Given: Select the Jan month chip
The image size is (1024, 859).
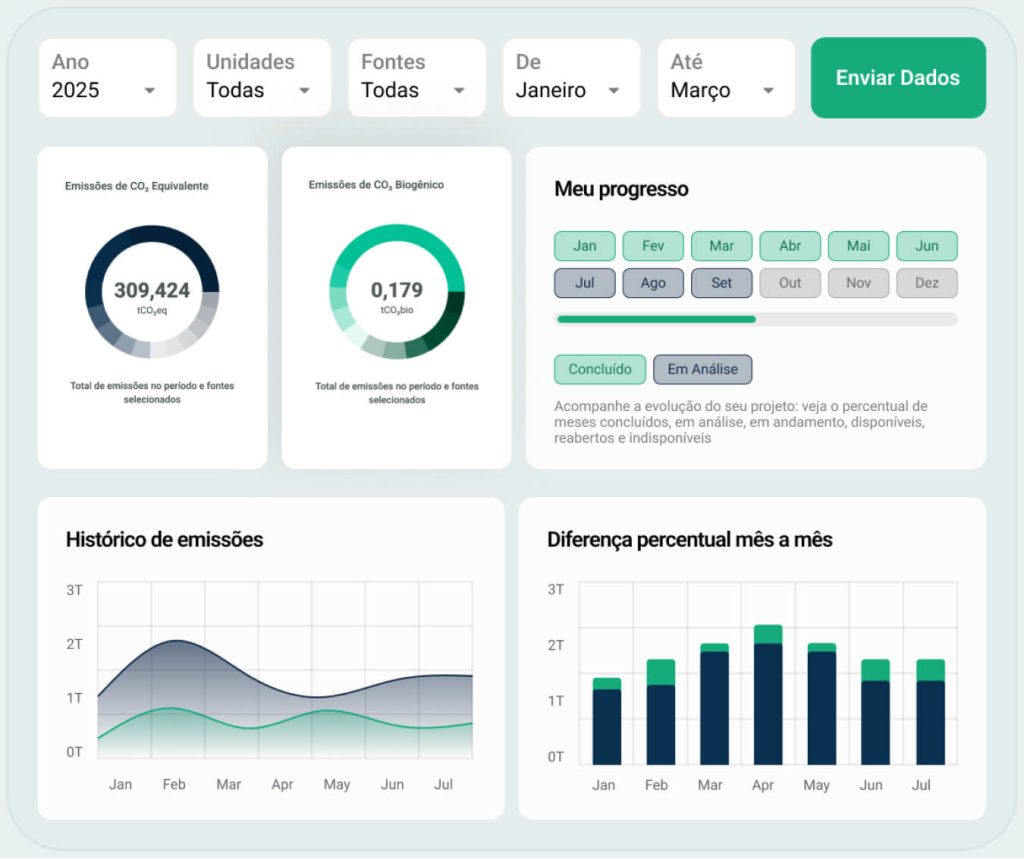Looking at the screenshot, I should (584, 246).
